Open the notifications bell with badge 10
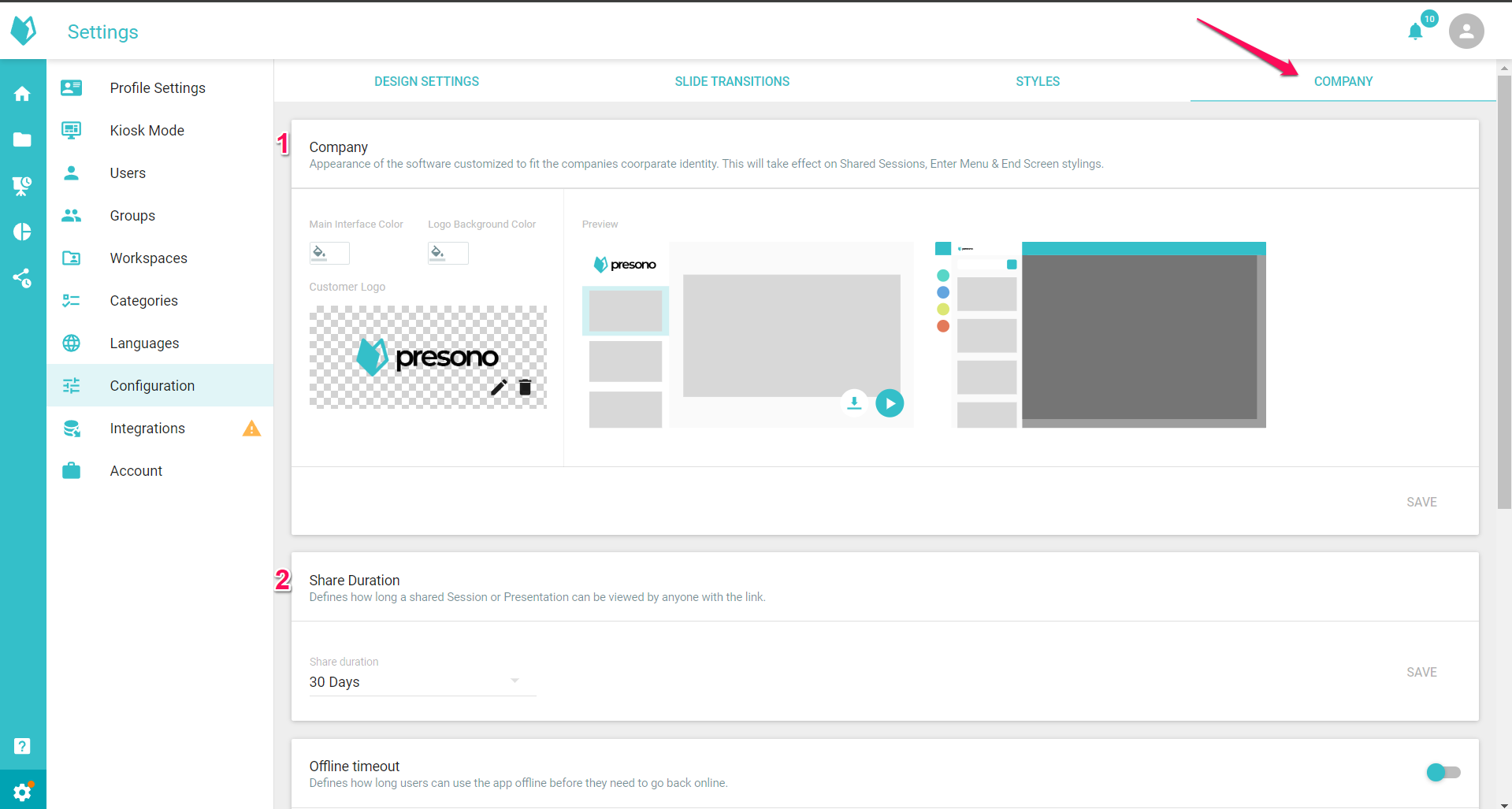Image resolution: width=1512 pixels, height=809 pixels. click(x=1416, y=32)
